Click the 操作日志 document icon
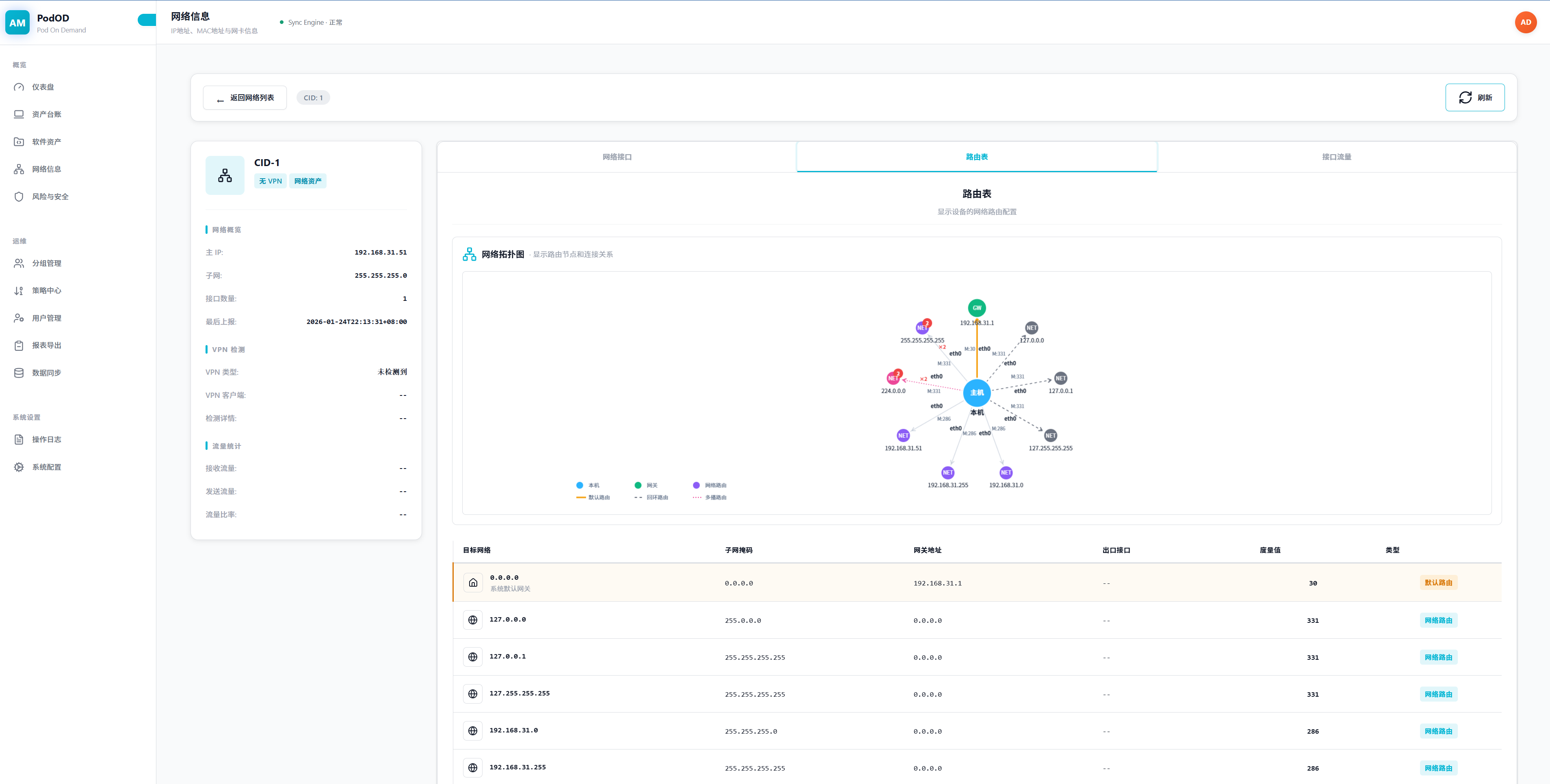The image size is (1550, 784). coord(19,439)
